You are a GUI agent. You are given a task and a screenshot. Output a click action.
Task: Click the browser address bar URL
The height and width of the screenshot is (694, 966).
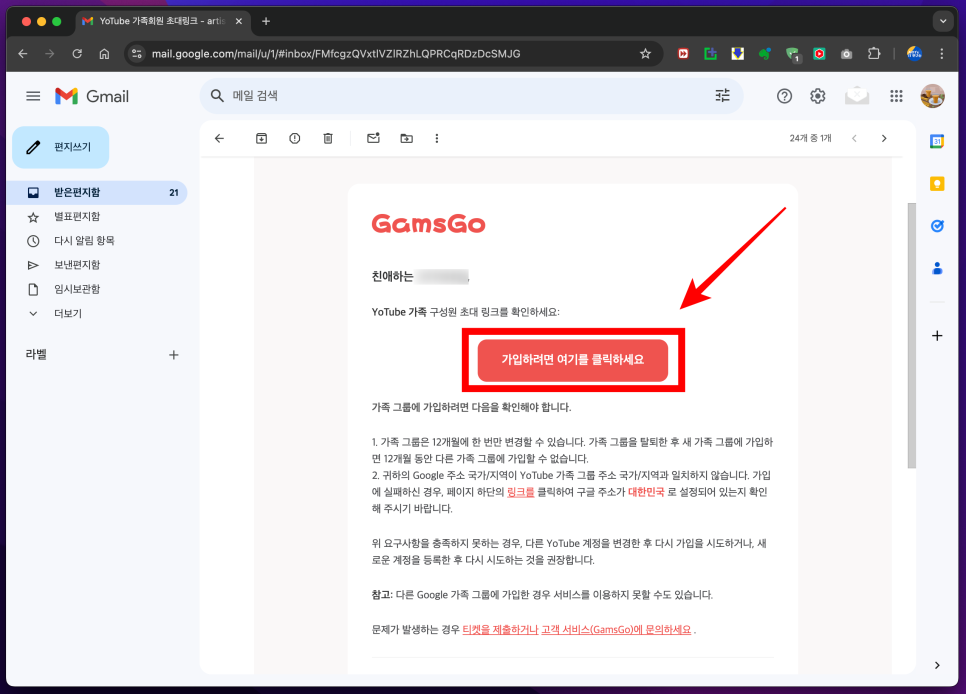click(x=336, y=54)
